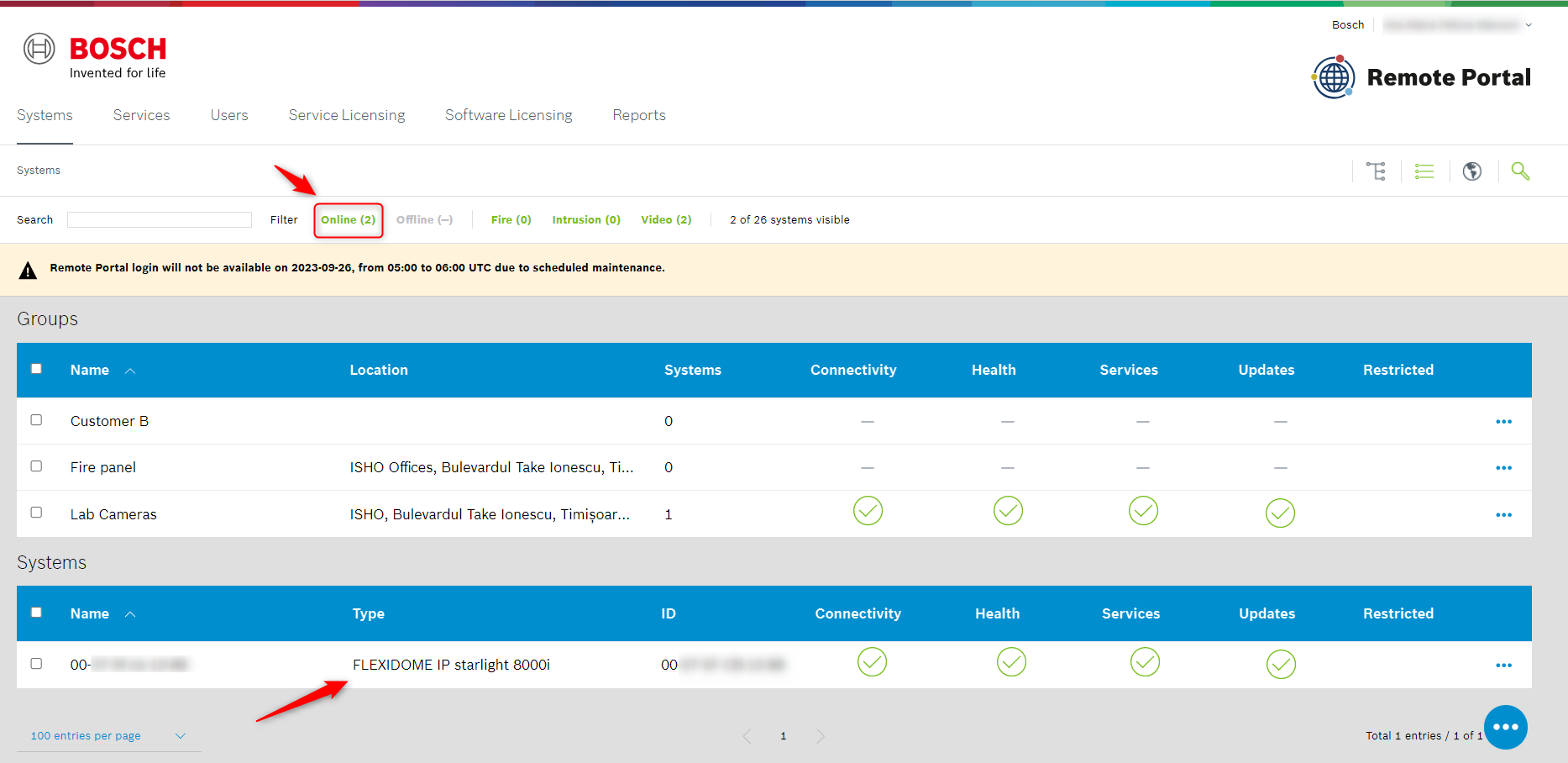Open the globe map view
This screenshot has width=1568, height=763.
pyautogui.click(x=1471, y=171)
